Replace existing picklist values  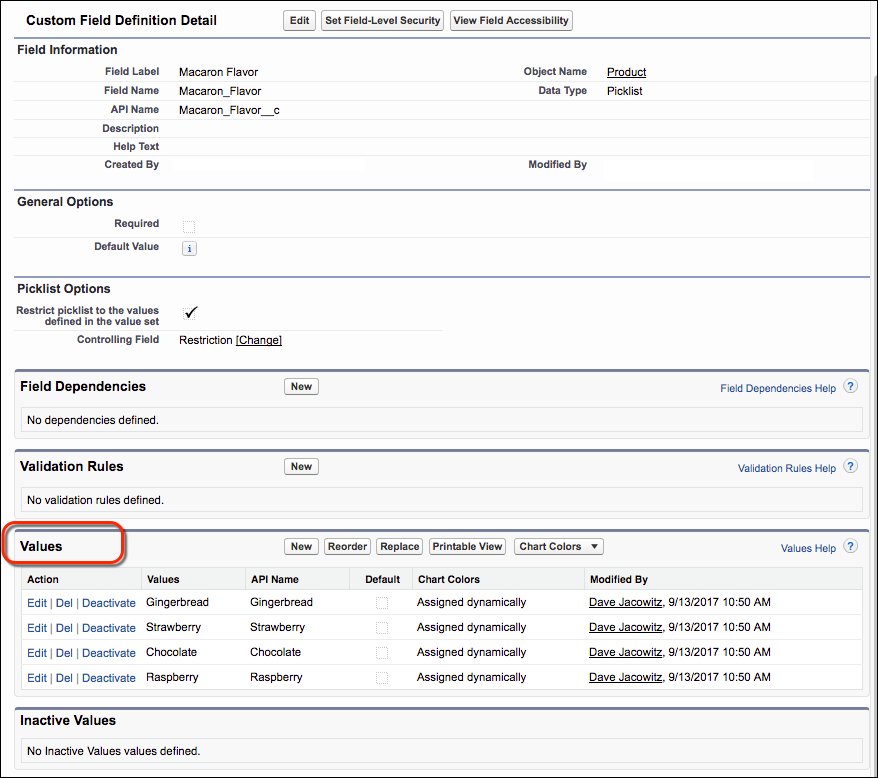click(x=399, y=546)
